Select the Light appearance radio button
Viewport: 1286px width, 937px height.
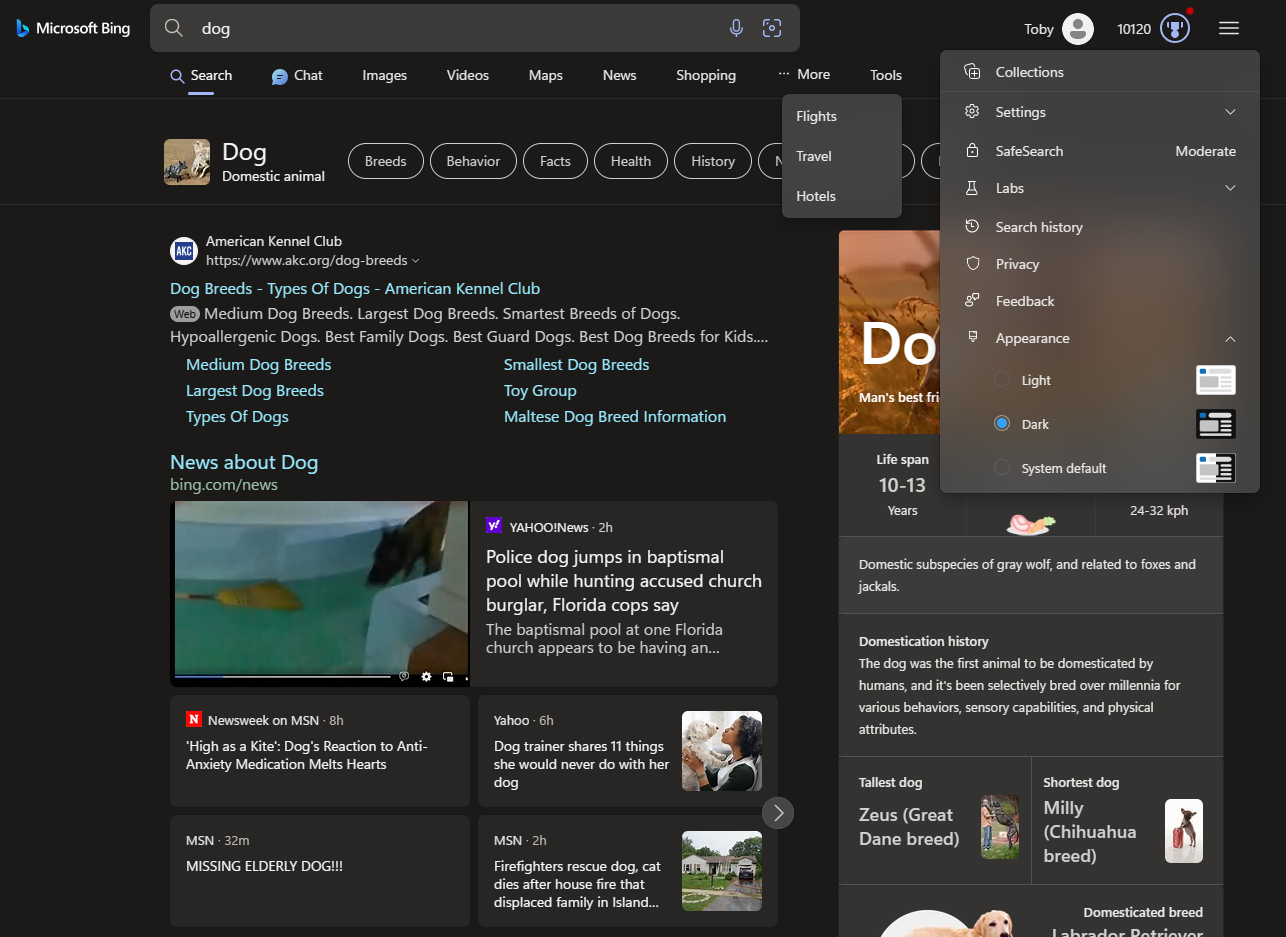[1002, 380]
